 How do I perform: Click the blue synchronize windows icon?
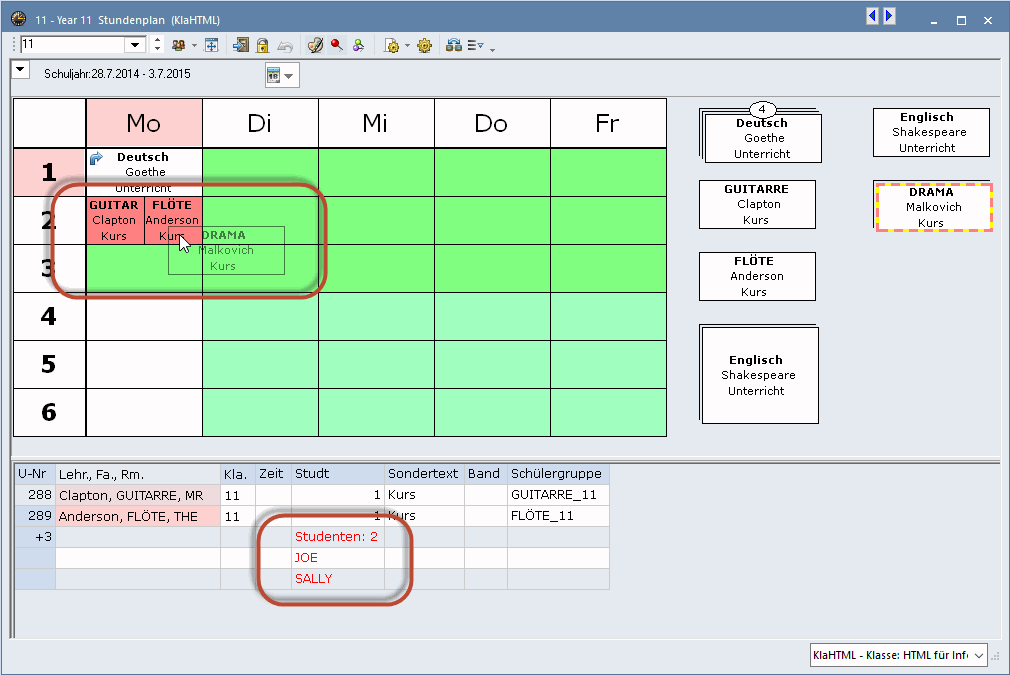(453, 45)
